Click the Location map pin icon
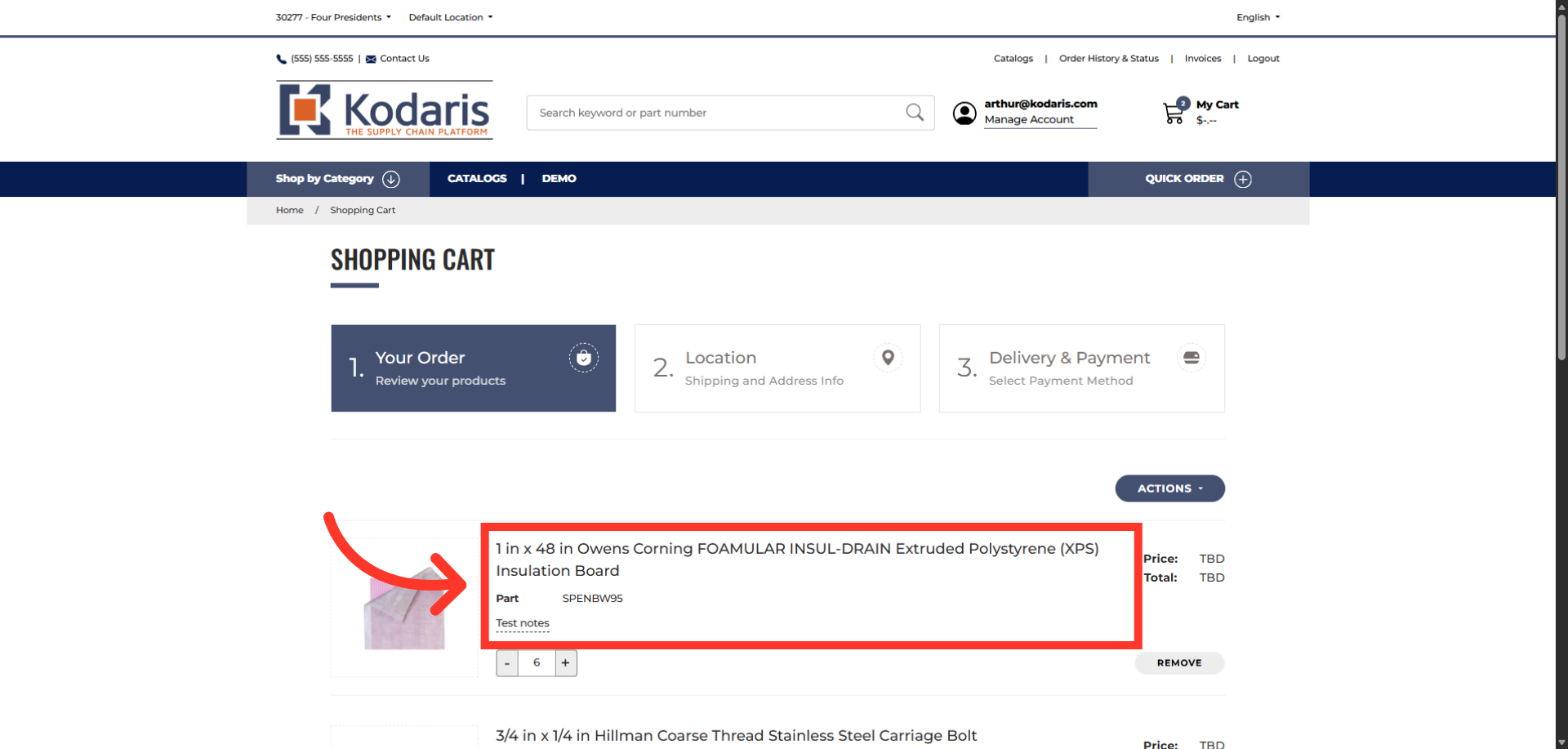Viewport: 1568px width, 749px height. coord(888,358)
